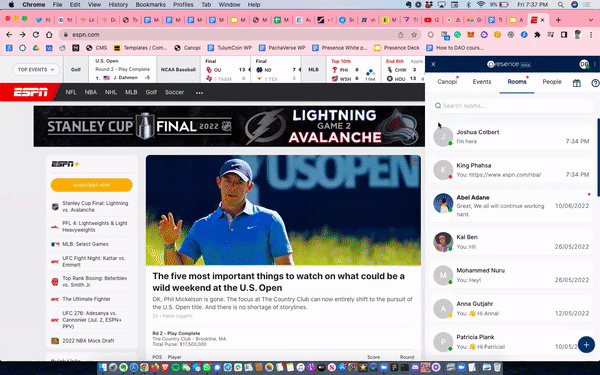Select the Rooms tab

coord(517,82)
